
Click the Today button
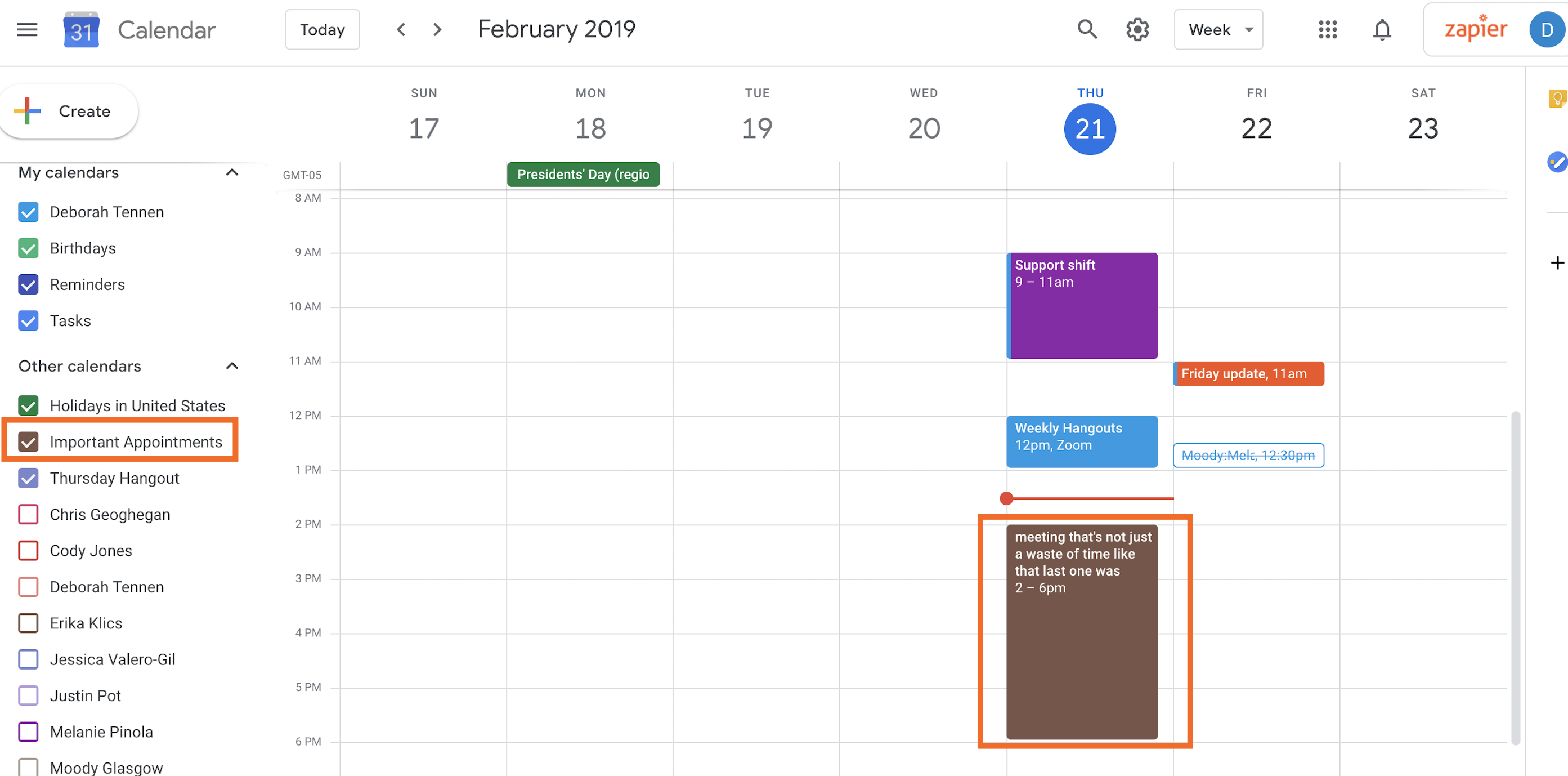pos(323,30)
